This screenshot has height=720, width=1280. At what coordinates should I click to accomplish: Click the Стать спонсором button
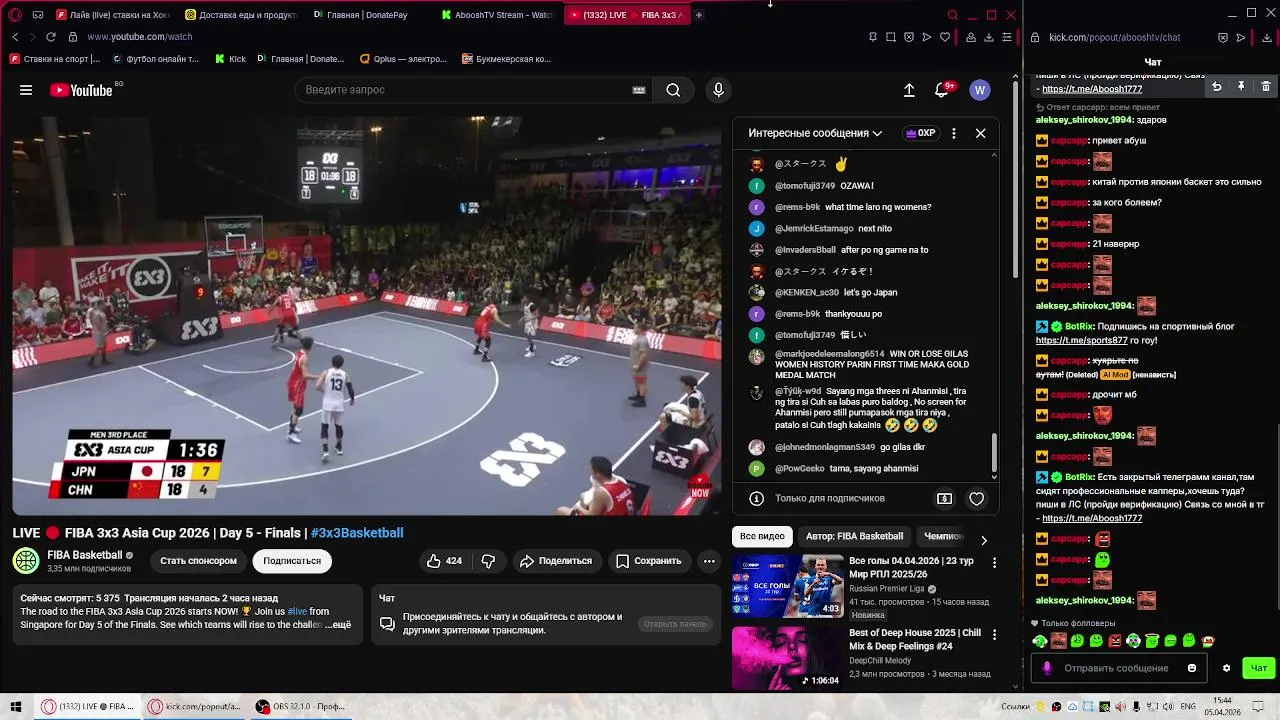tap(199, 561)
